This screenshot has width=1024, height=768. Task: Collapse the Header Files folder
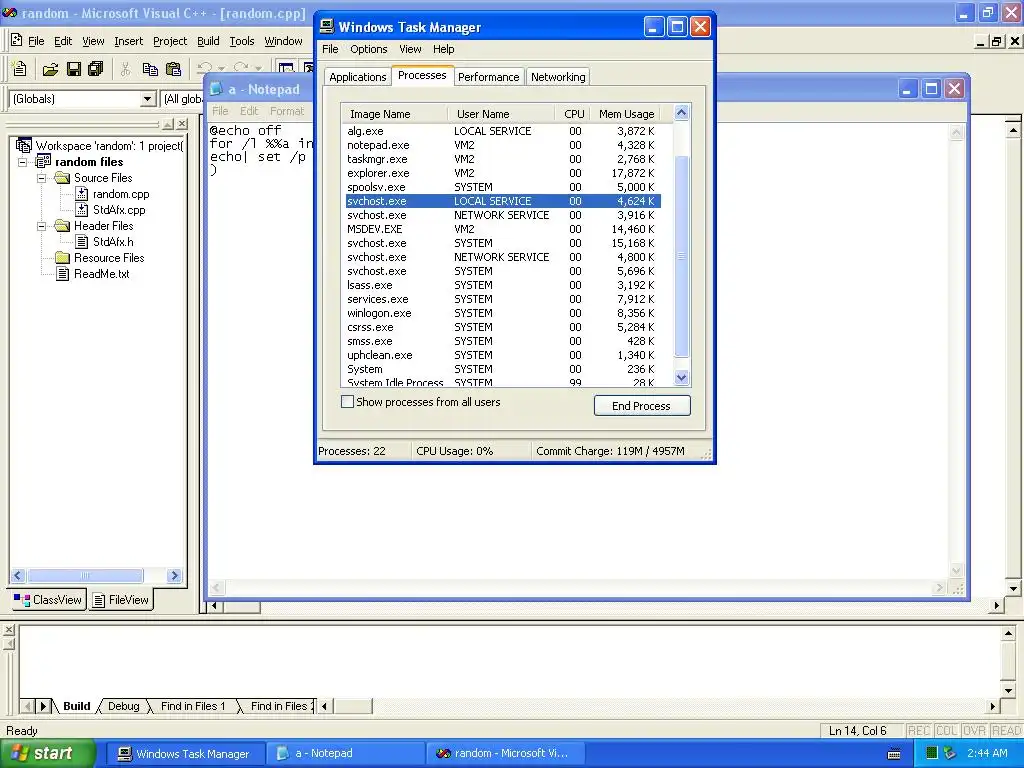pyautogui.click(x=42, y=226)
